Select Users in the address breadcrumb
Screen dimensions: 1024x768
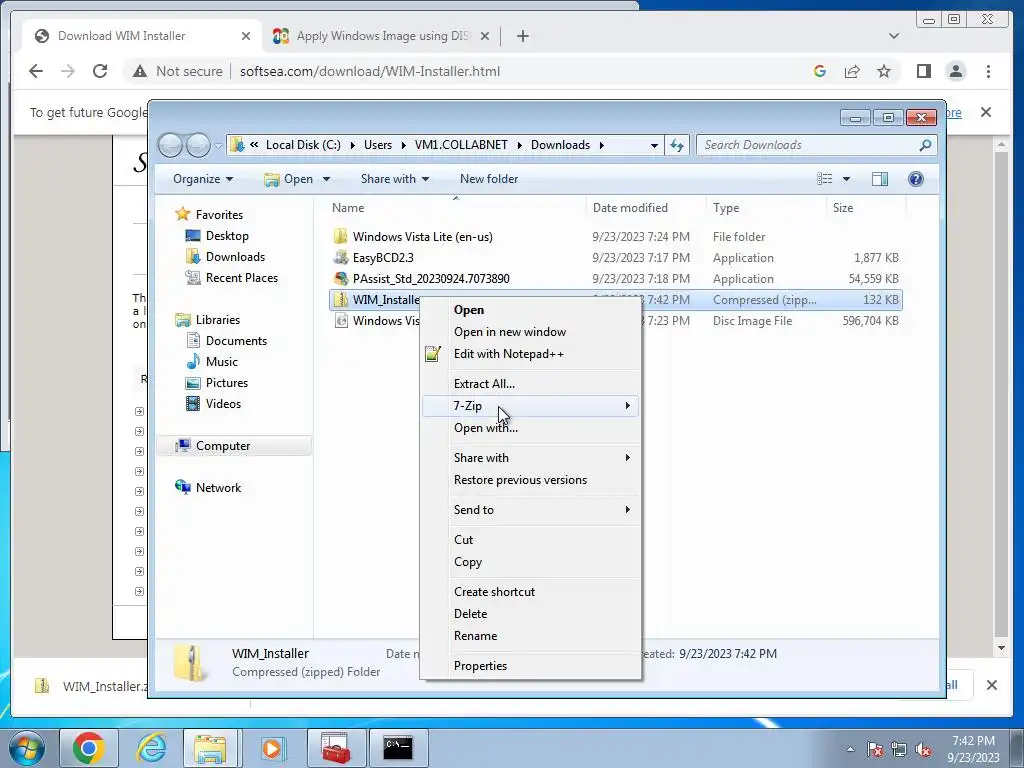click(x=378, y=145)
